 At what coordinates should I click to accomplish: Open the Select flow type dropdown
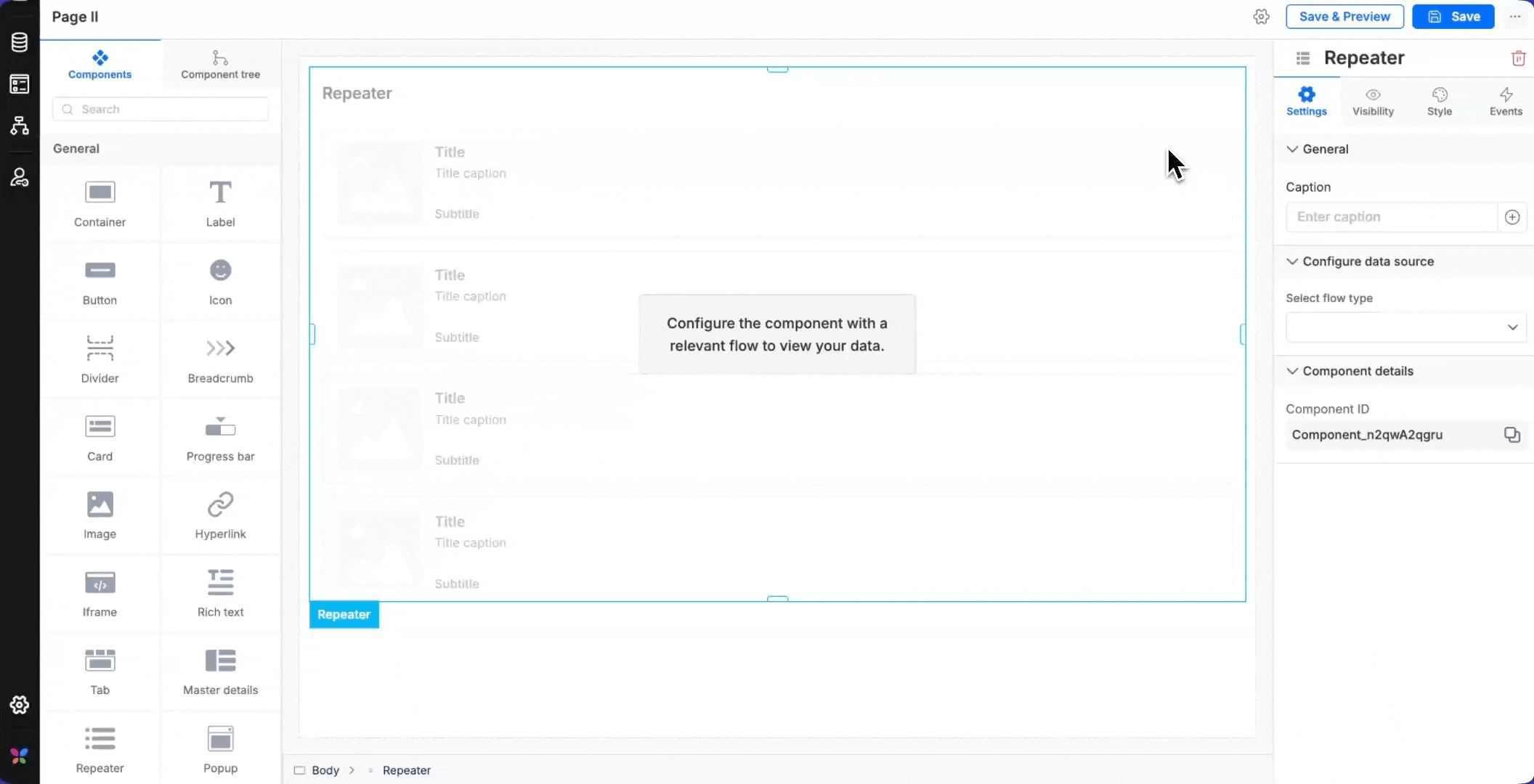coord(1405,327)
